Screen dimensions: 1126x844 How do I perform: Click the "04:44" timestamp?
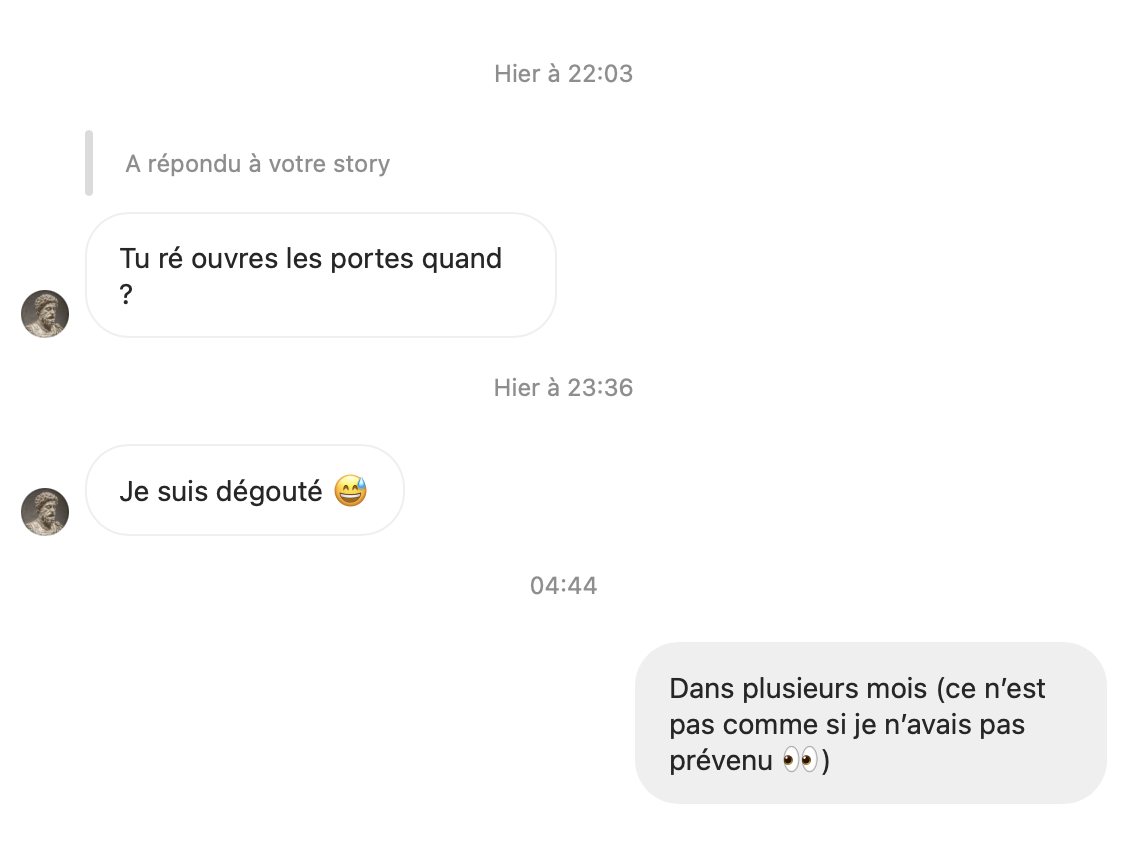563,586
